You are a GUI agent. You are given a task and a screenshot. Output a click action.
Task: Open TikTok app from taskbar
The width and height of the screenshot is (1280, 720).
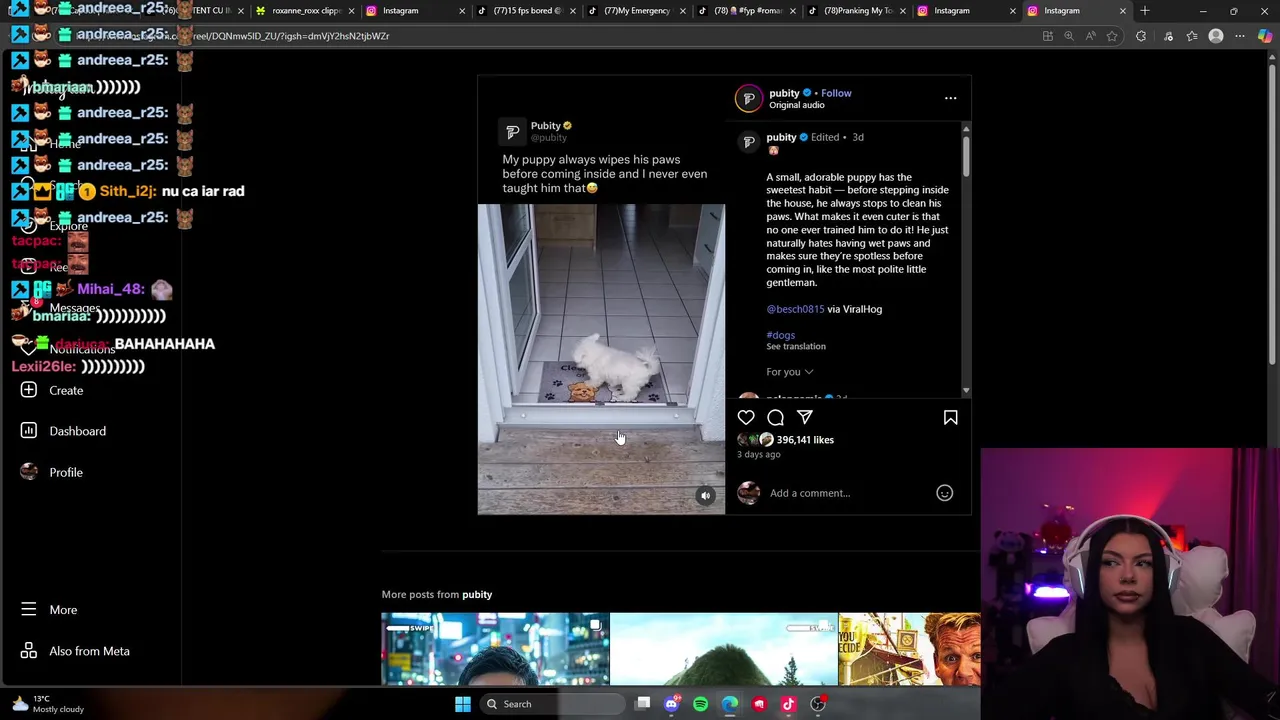[x=788, y=704]
